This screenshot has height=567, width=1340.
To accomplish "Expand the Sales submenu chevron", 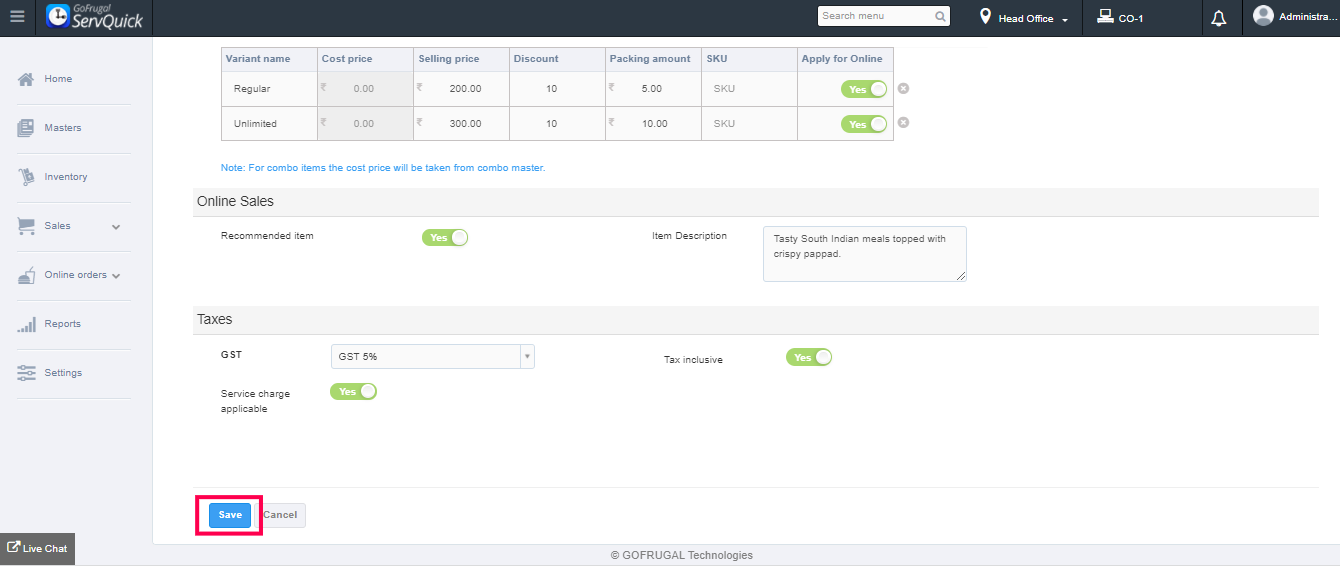I will tap(116, 227).
